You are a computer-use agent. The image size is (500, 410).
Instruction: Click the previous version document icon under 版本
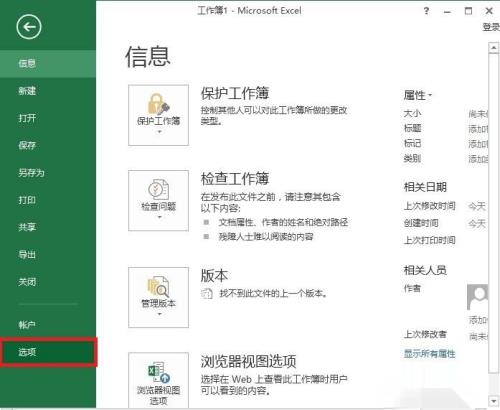coord(207,294)
